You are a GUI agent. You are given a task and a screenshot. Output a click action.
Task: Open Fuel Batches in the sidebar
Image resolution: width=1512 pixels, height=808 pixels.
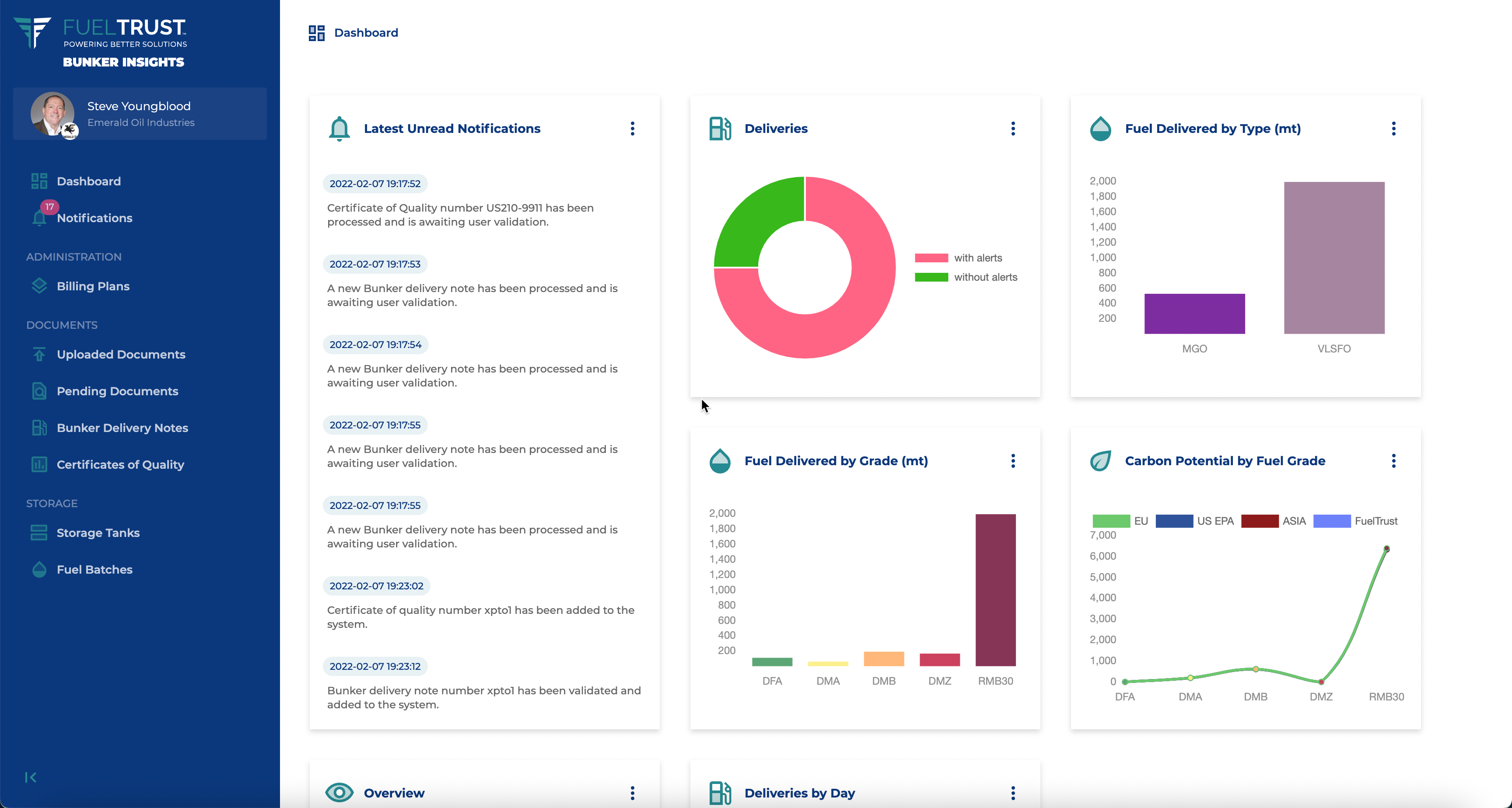(94, 570)
